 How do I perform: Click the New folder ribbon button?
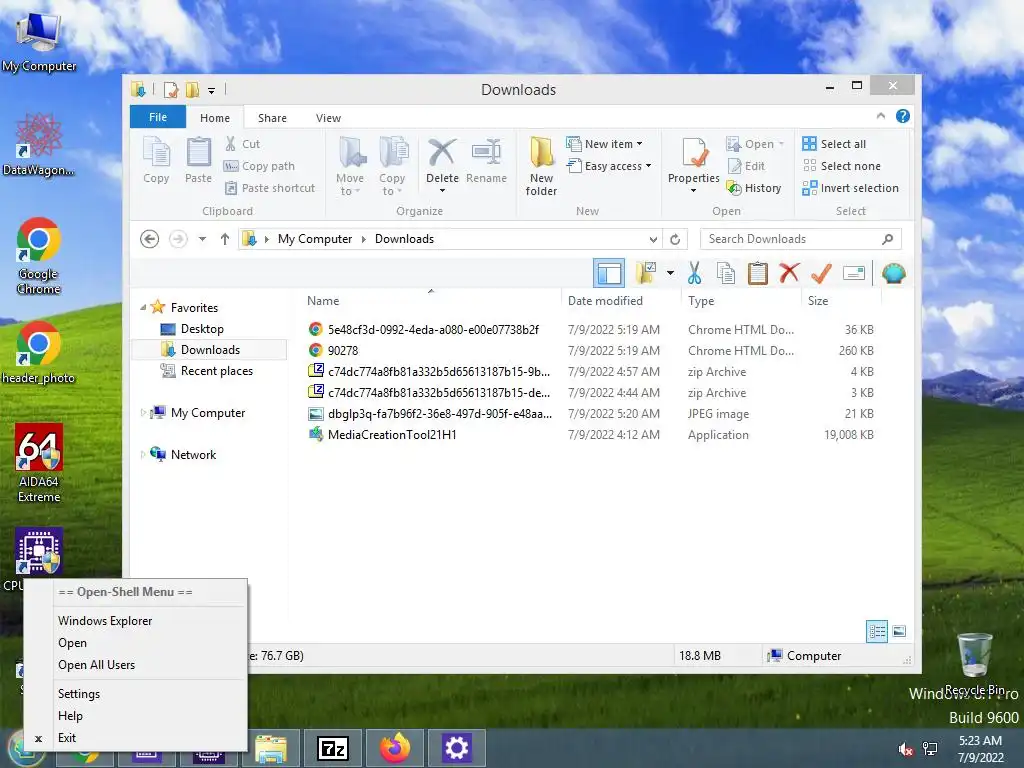coord(541,167)
